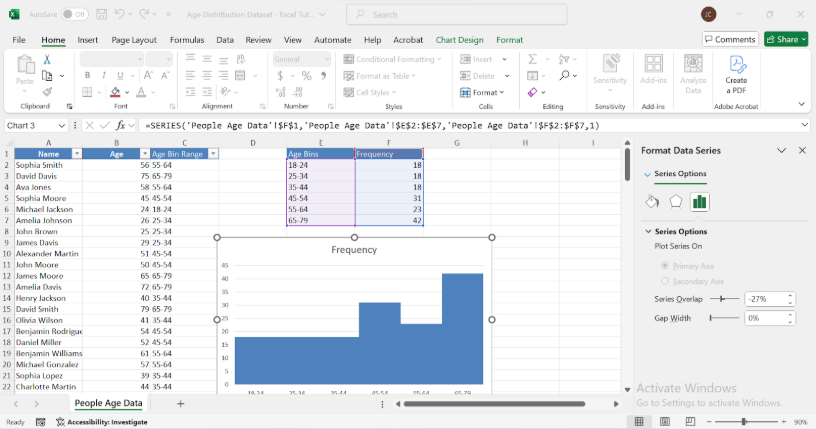Click the Sensitivity icon
Image resolution: width=816 pixels, height=429 pixels.
pos(610,70)
